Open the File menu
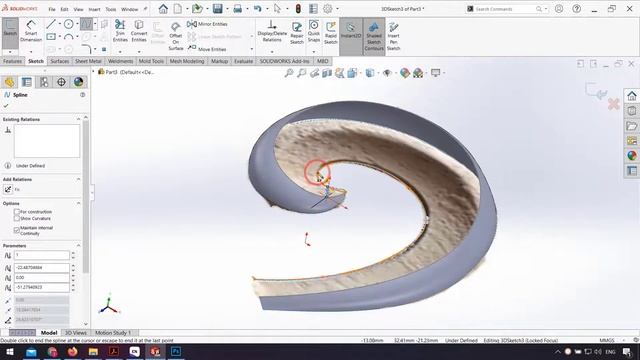The image size is (640, 360). (52, 9)
